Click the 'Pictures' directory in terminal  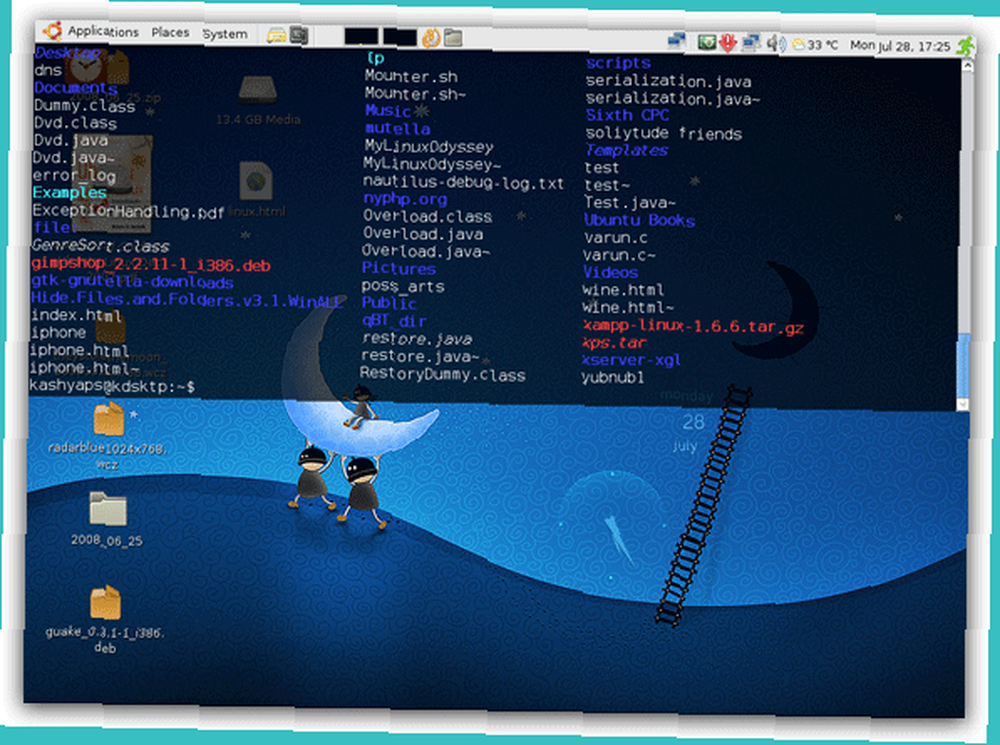pyautogui.click(x=399, y=269)
